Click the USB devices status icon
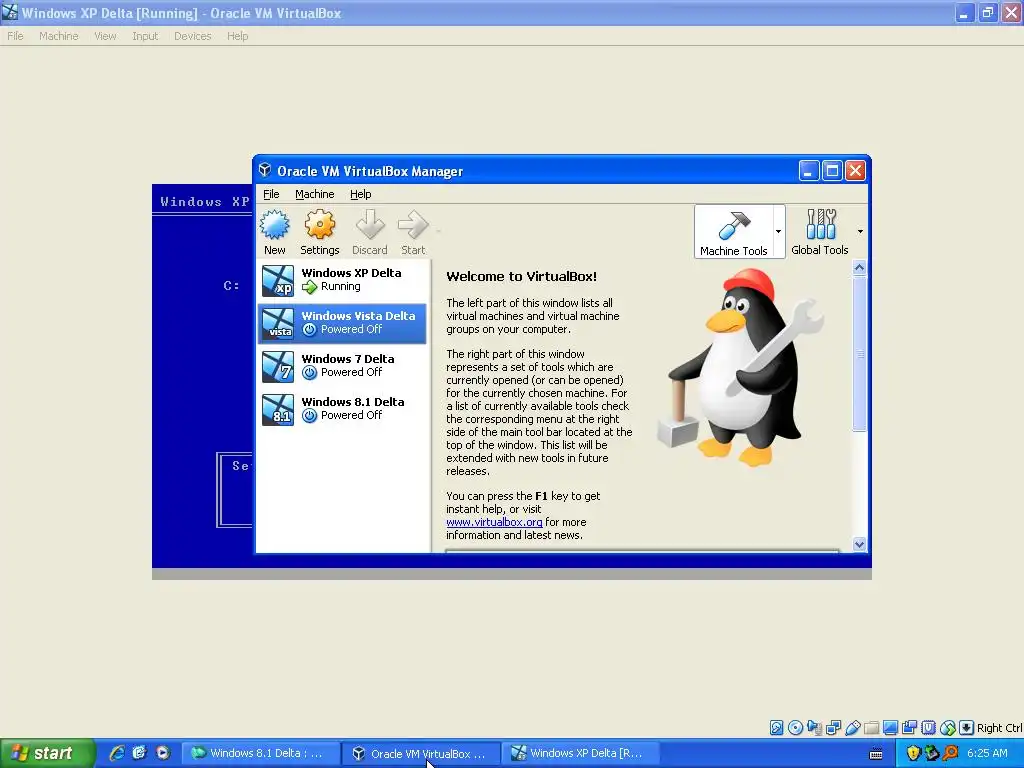Screen dimensions: 1024x768 pyautogui.click(x=852, y=728)
